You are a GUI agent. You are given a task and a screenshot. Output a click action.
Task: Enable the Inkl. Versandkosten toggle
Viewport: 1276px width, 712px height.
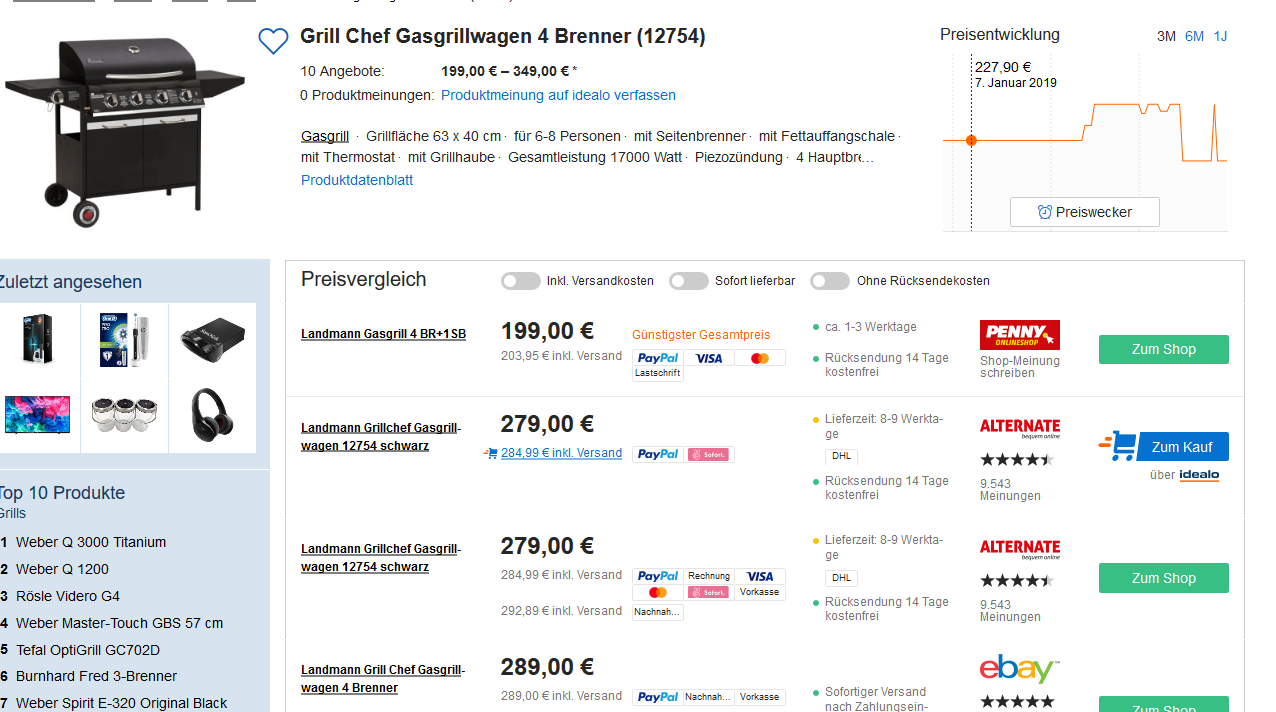click(x=521, y=281)
